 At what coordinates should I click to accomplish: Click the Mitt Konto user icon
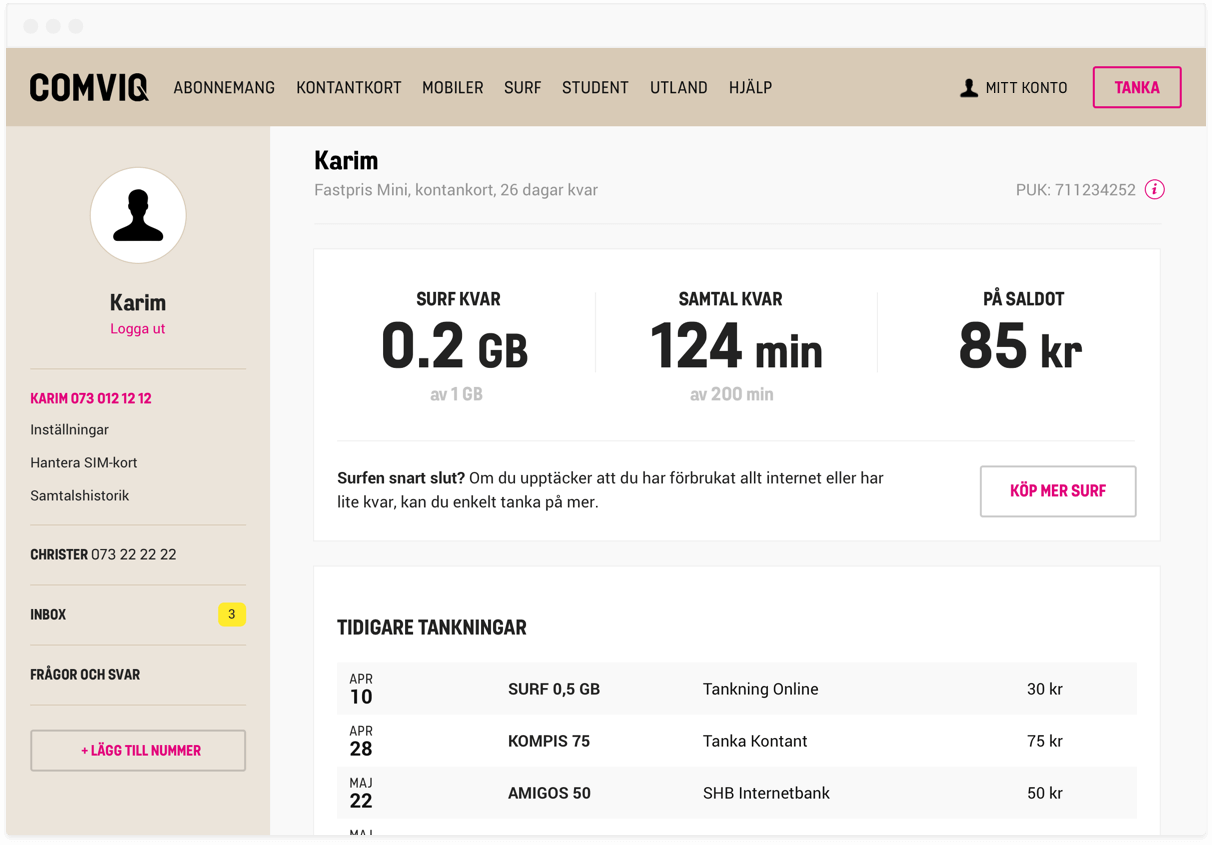(x=969, y=88)
